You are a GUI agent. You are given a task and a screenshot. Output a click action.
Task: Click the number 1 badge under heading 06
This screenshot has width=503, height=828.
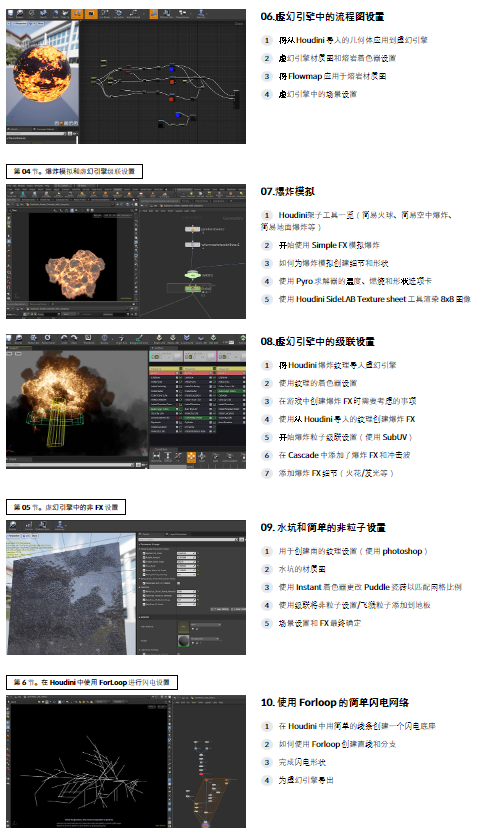(267, 40)
